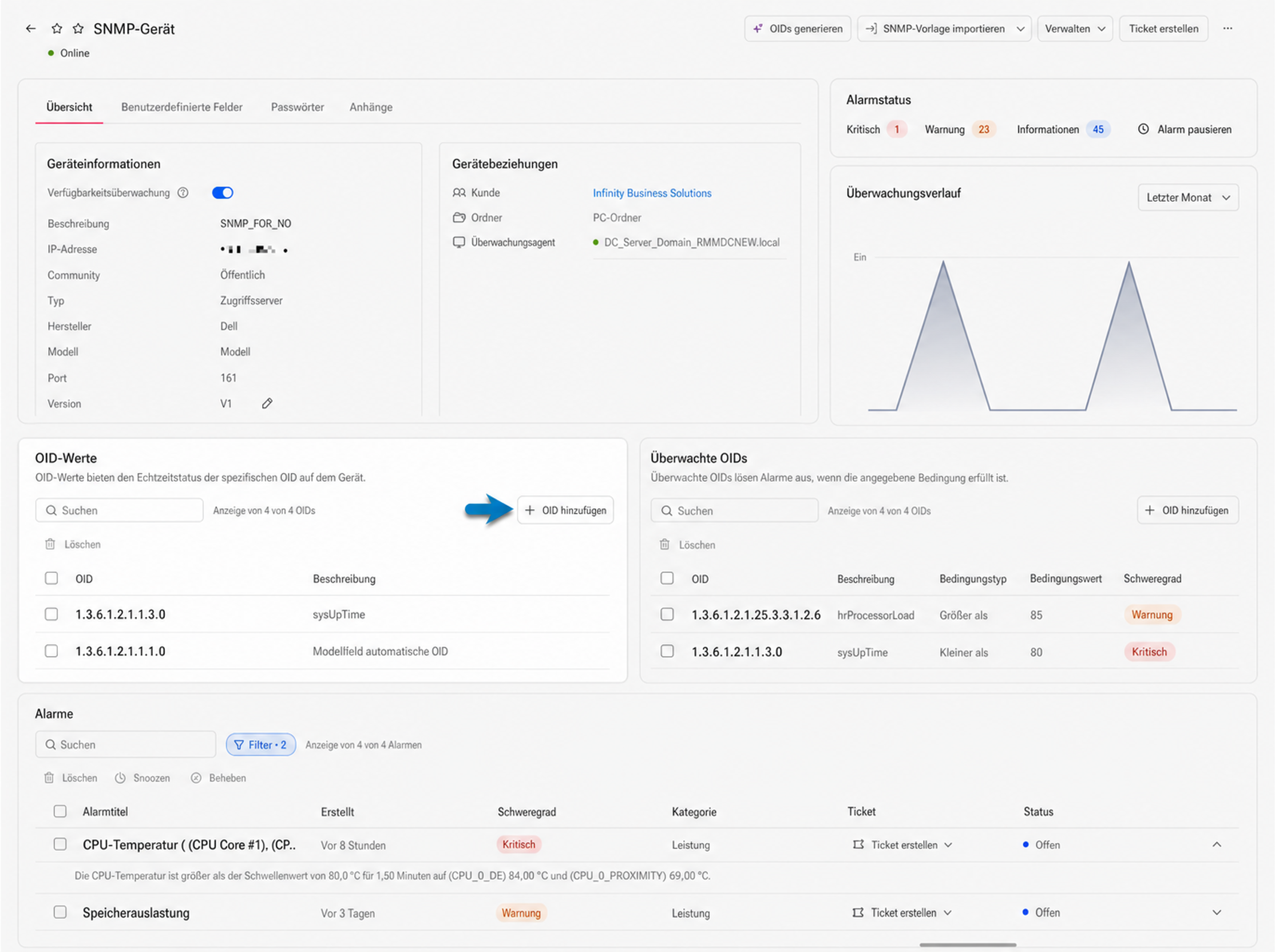
Task: Click the import arrow icon for SNMP-Vorlage
Action: tap(871, 28)
